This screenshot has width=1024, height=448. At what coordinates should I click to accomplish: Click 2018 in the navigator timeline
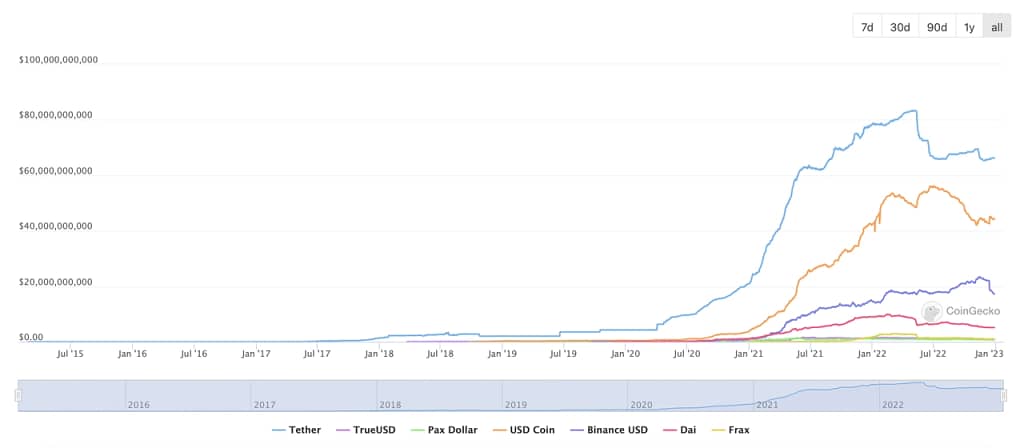pyautogui.click(x=390, y=405)
